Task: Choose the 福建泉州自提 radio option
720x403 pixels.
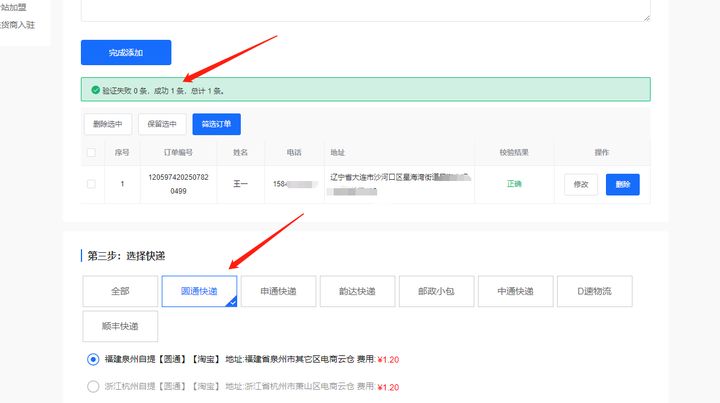Action: pos(93,359)
